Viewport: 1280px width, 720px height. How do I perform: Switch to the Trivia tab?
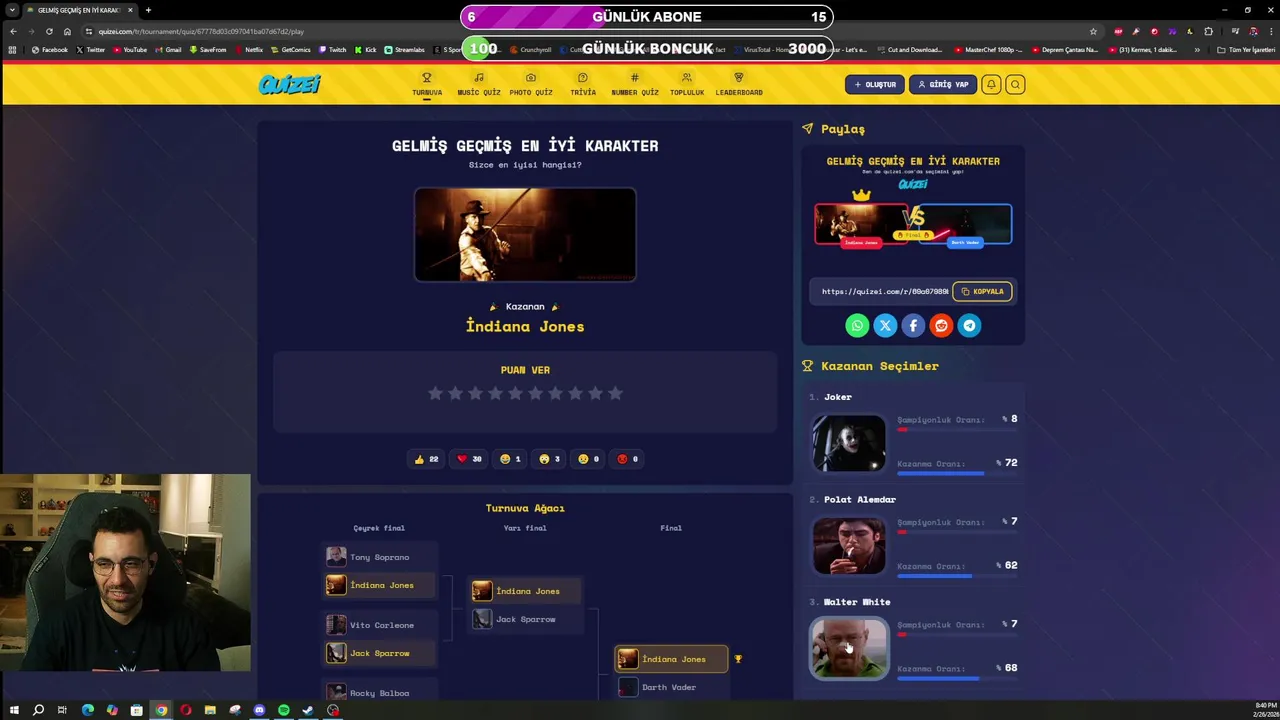pyautogui.click(x=583, y=84)
